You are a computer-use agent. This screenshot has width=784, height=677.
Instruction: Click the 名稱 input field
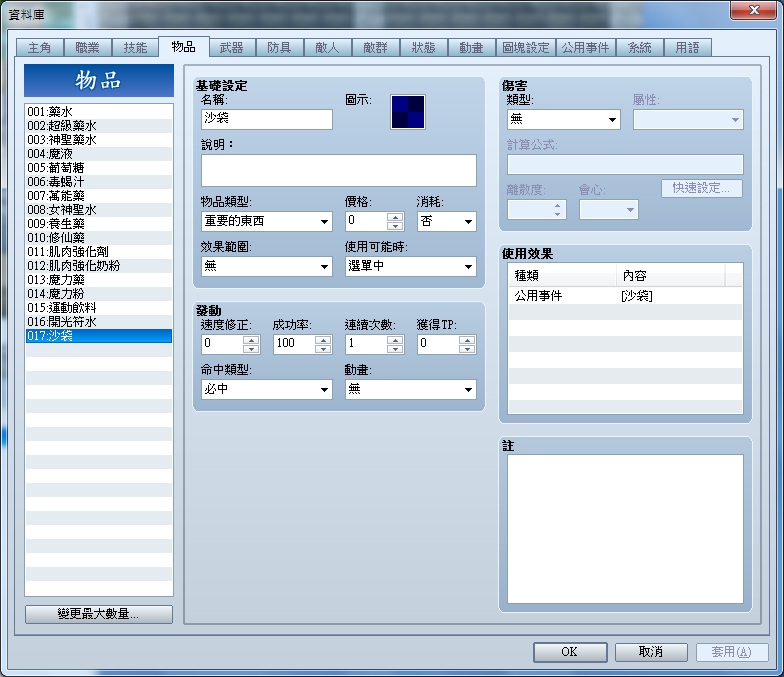pyautogui.click(x=266, y=120)
